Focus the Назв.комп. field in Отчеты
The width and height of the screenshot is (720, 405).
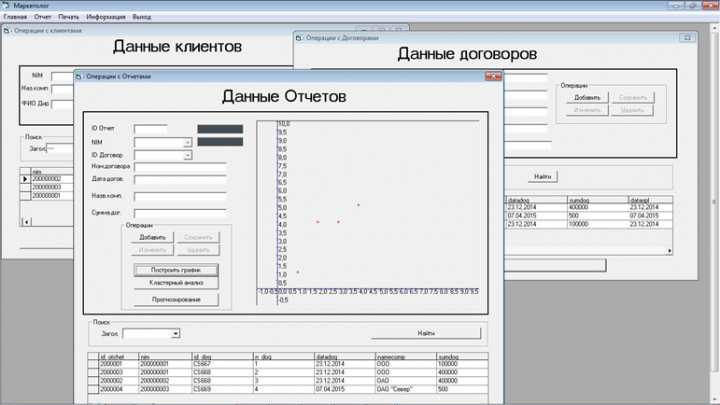click(180, 196)
